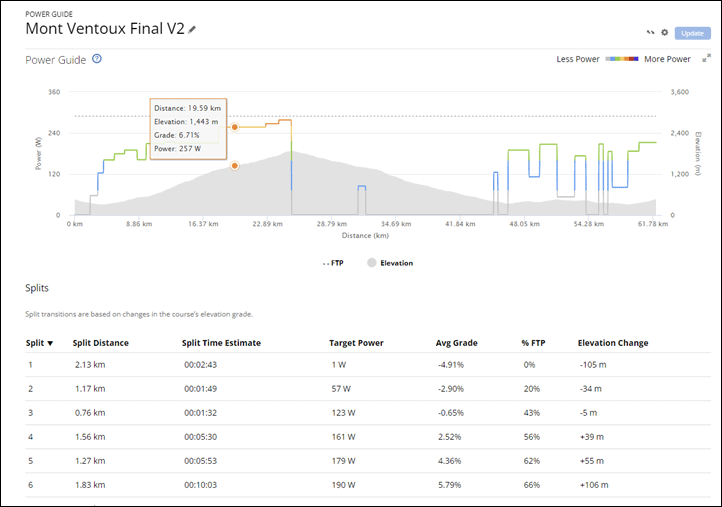
Task: Click the Elevation Change column header
Action: 613,343
